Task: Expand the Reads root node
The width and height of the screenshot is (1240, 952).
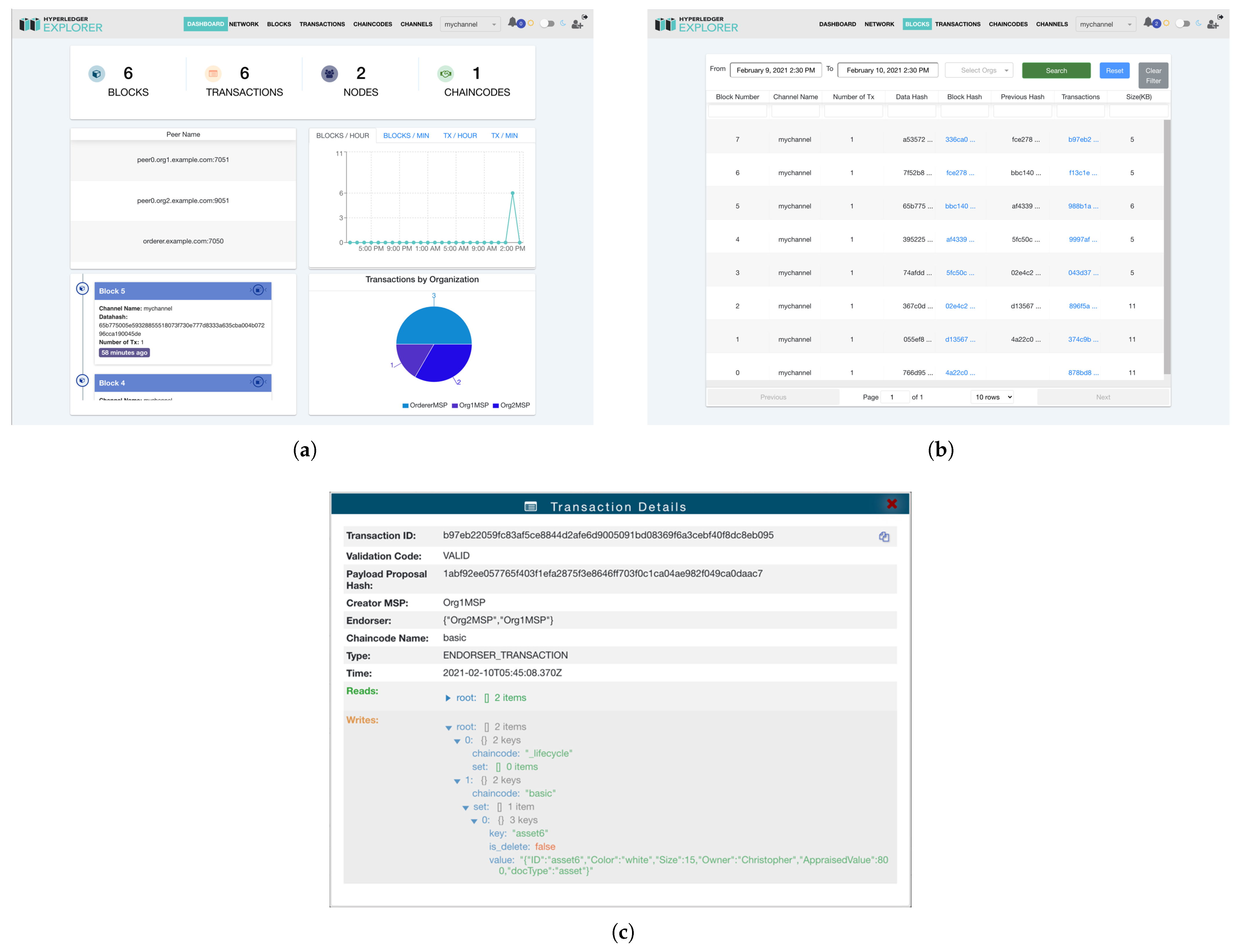Action: (x=448, y=698)
